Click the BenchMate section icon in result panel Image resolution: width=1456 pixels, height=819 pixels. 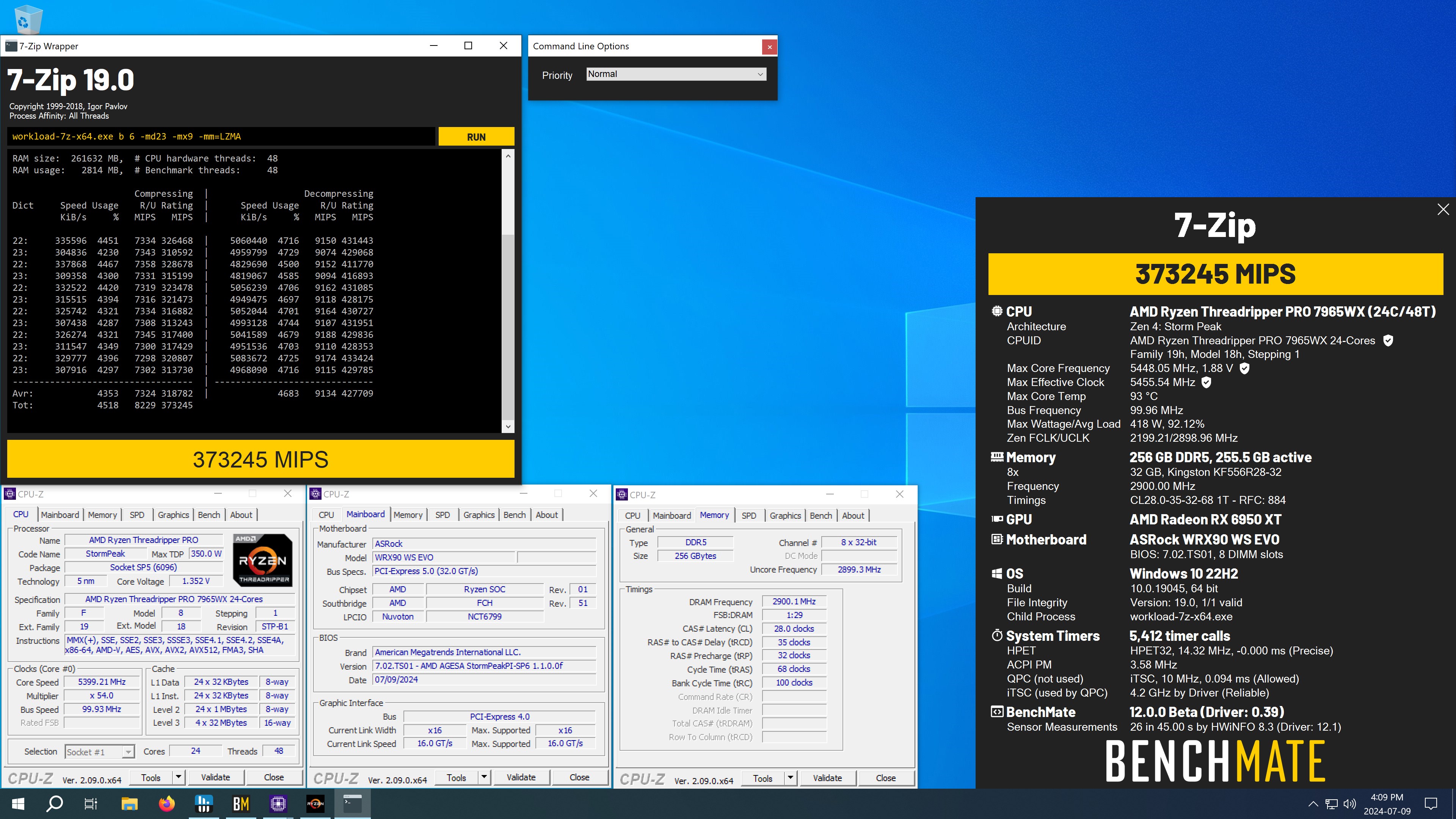pos(997,712)
